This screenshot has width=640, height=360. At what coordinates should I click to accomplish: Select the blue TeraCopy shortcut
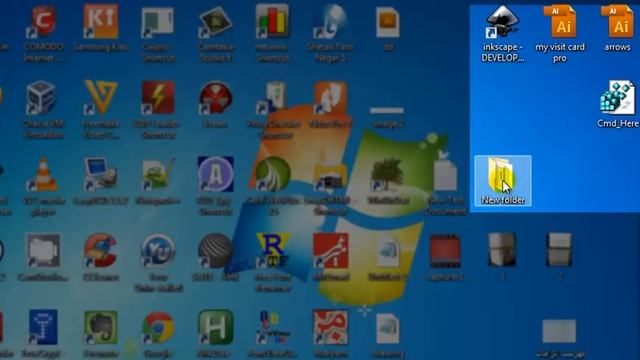43,334
